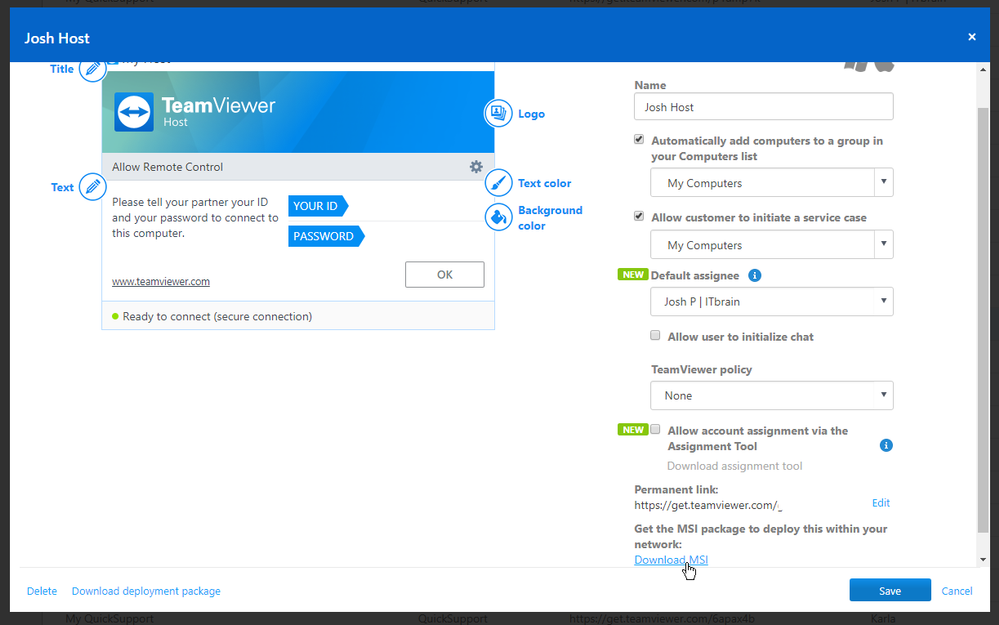Open the Default assignee dropdown

(x=772, y=301)
